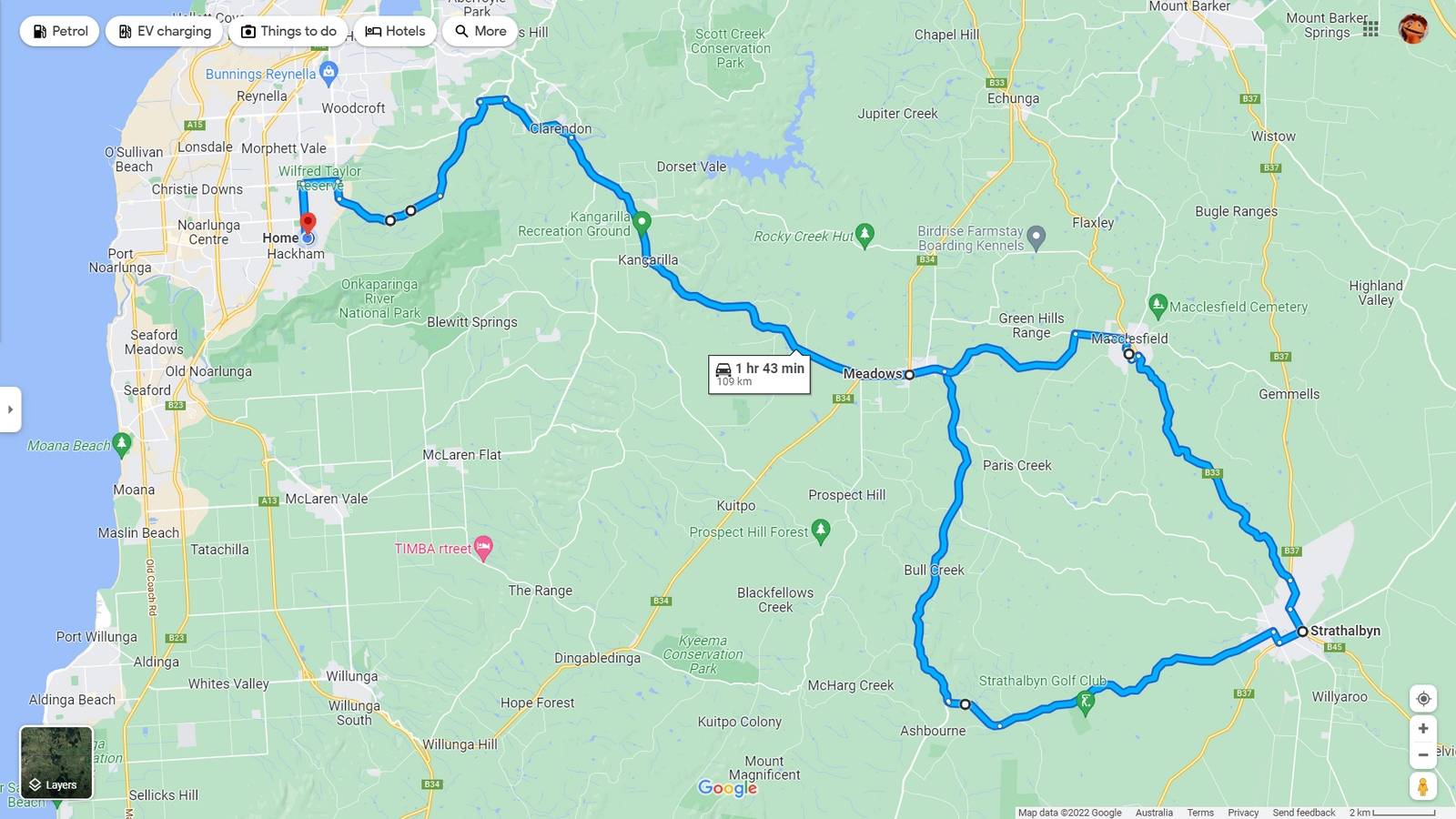Viewport: 1456px width, 819px height.
Task: Open the Layers satellite thumbnail
Action: (56, 763)
